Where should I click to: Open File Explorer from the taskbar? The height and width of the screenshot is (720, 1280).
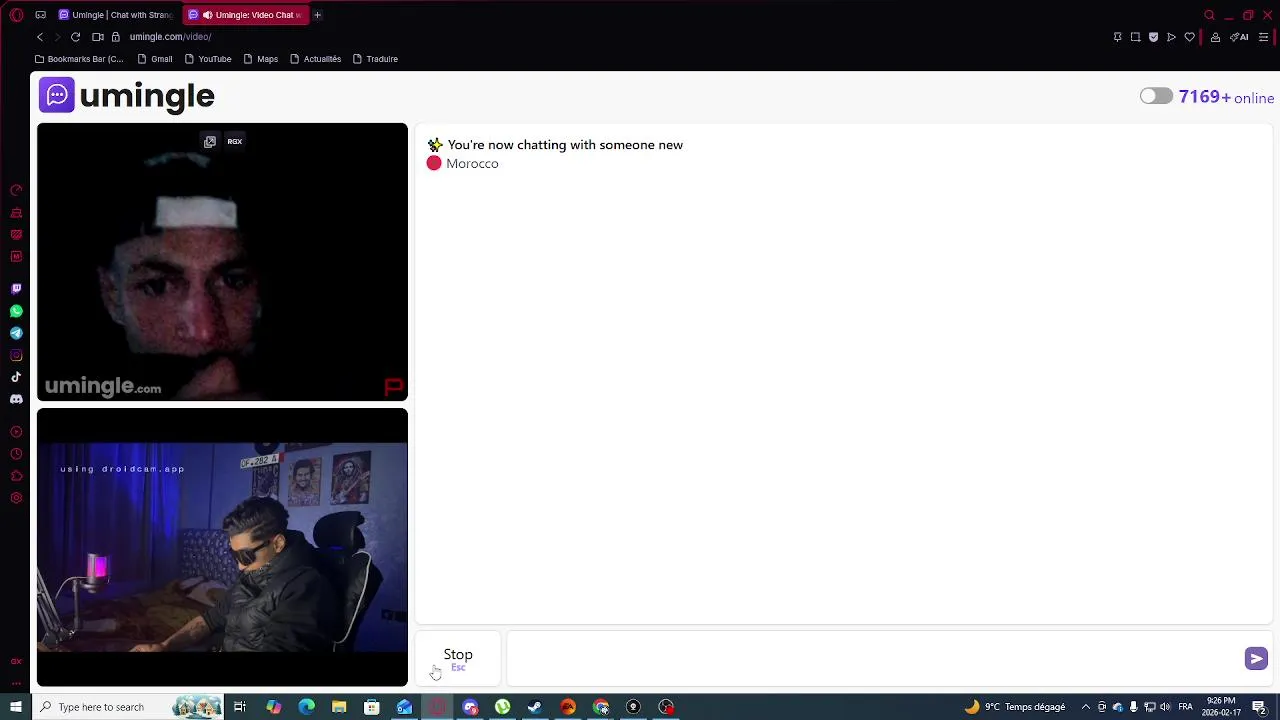tap(339, 707)
